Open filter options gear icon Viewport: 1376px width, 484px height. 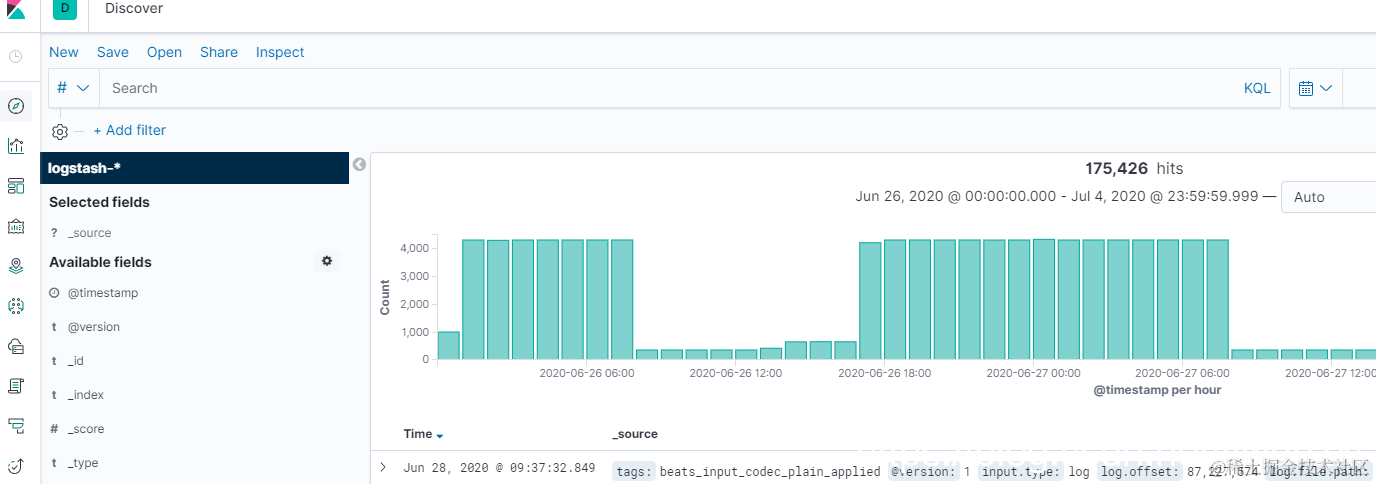point(59,132)
